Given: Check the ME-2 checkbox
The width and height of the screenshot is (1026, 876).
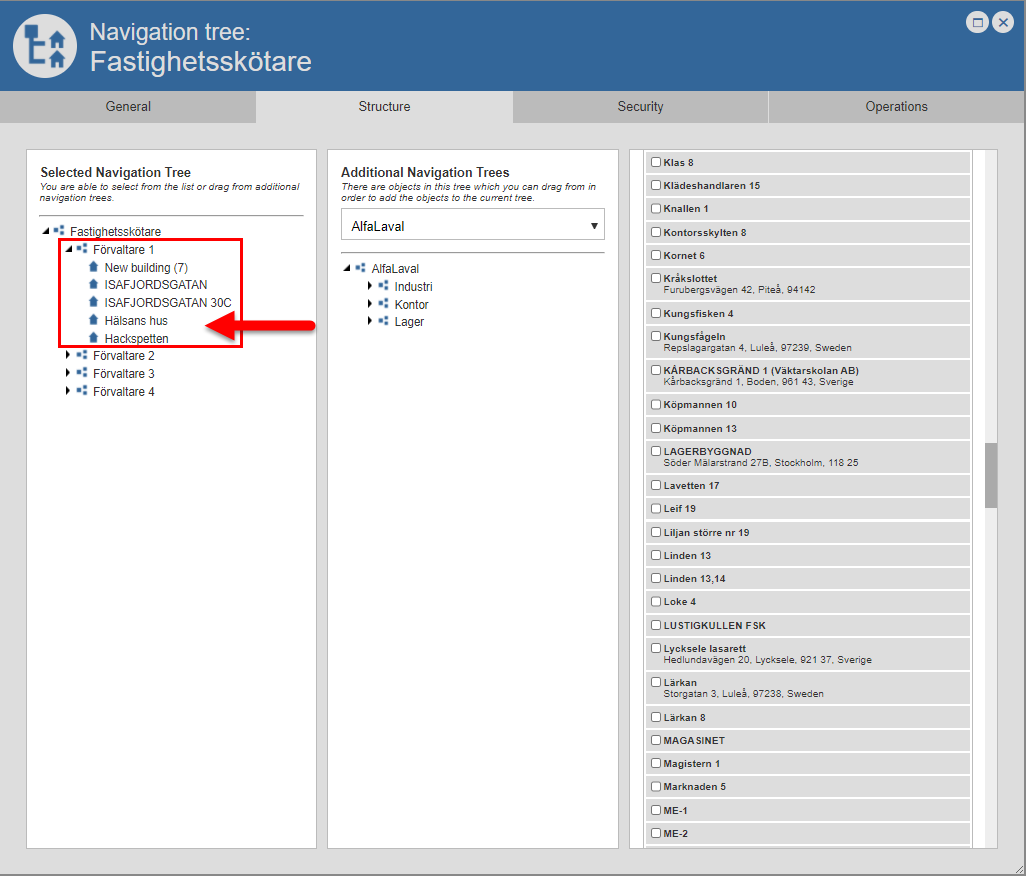Looking at the screenshot, I should point(656,833).
